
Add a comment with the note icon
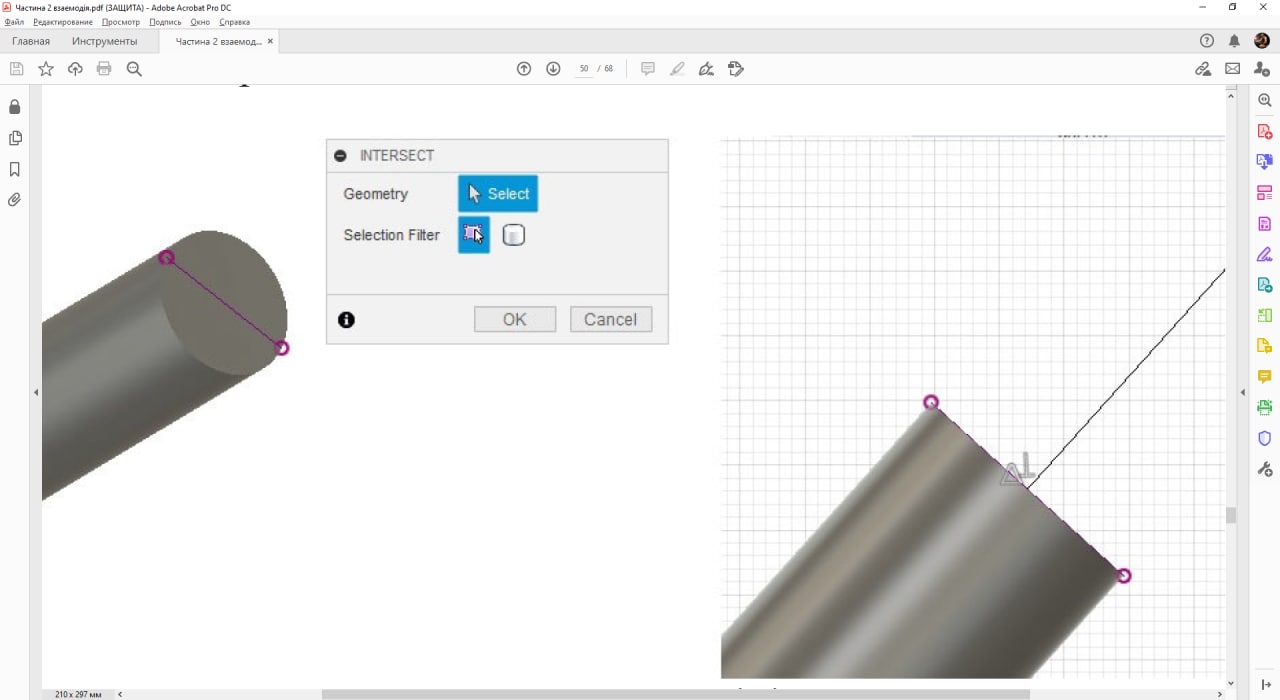(648, 69)
